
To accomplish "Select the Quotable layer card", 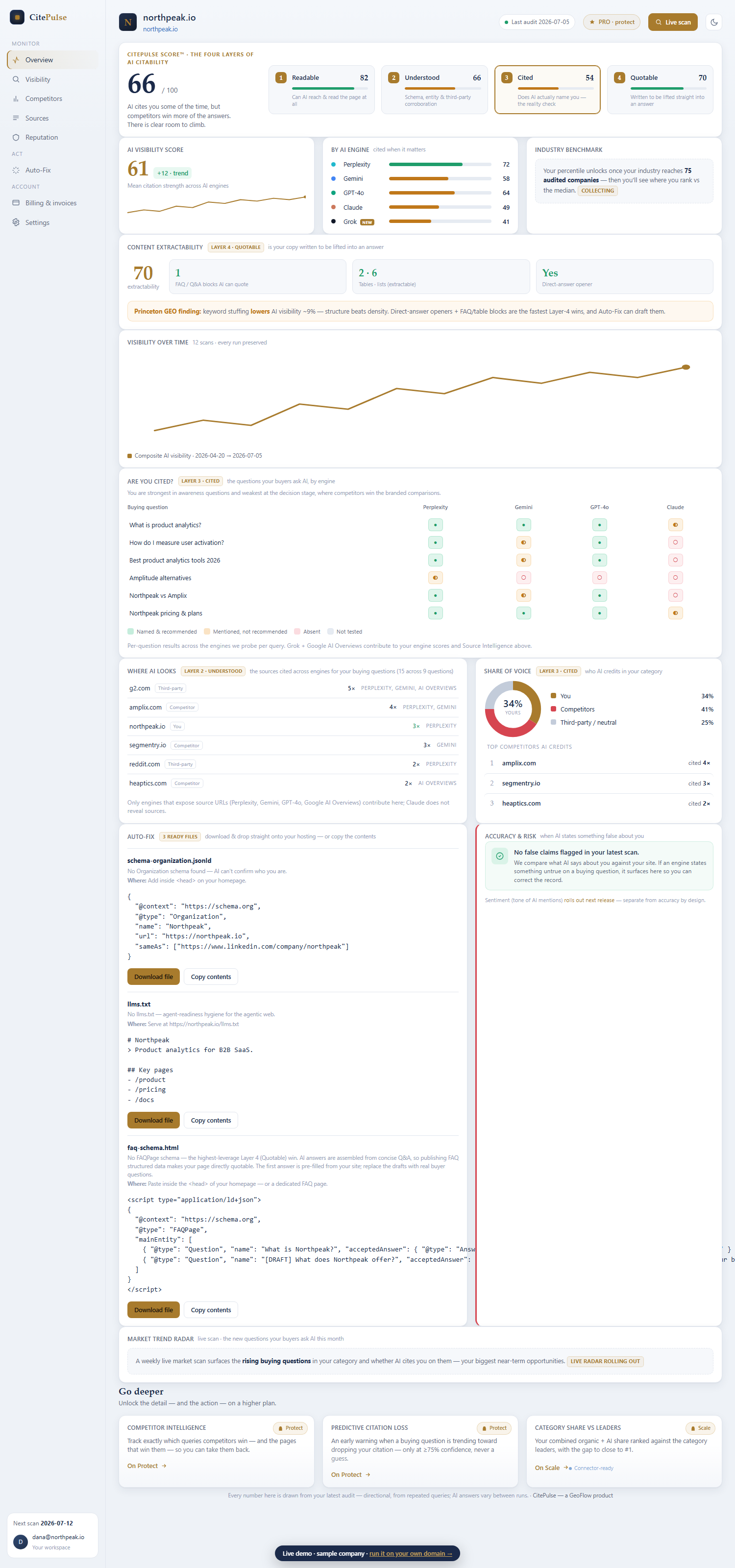I will (660, 90).
